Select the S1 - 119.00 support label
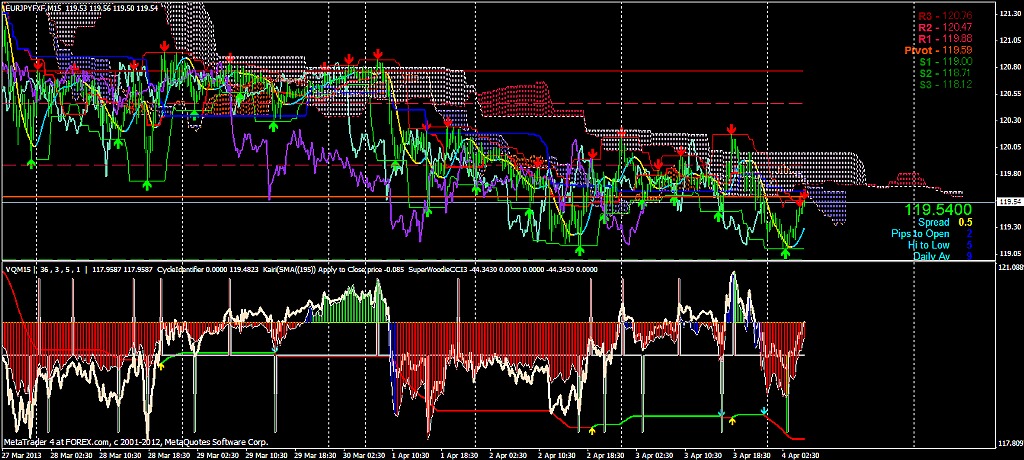This screenshot has width=1024, height=460. coord(944,61)
